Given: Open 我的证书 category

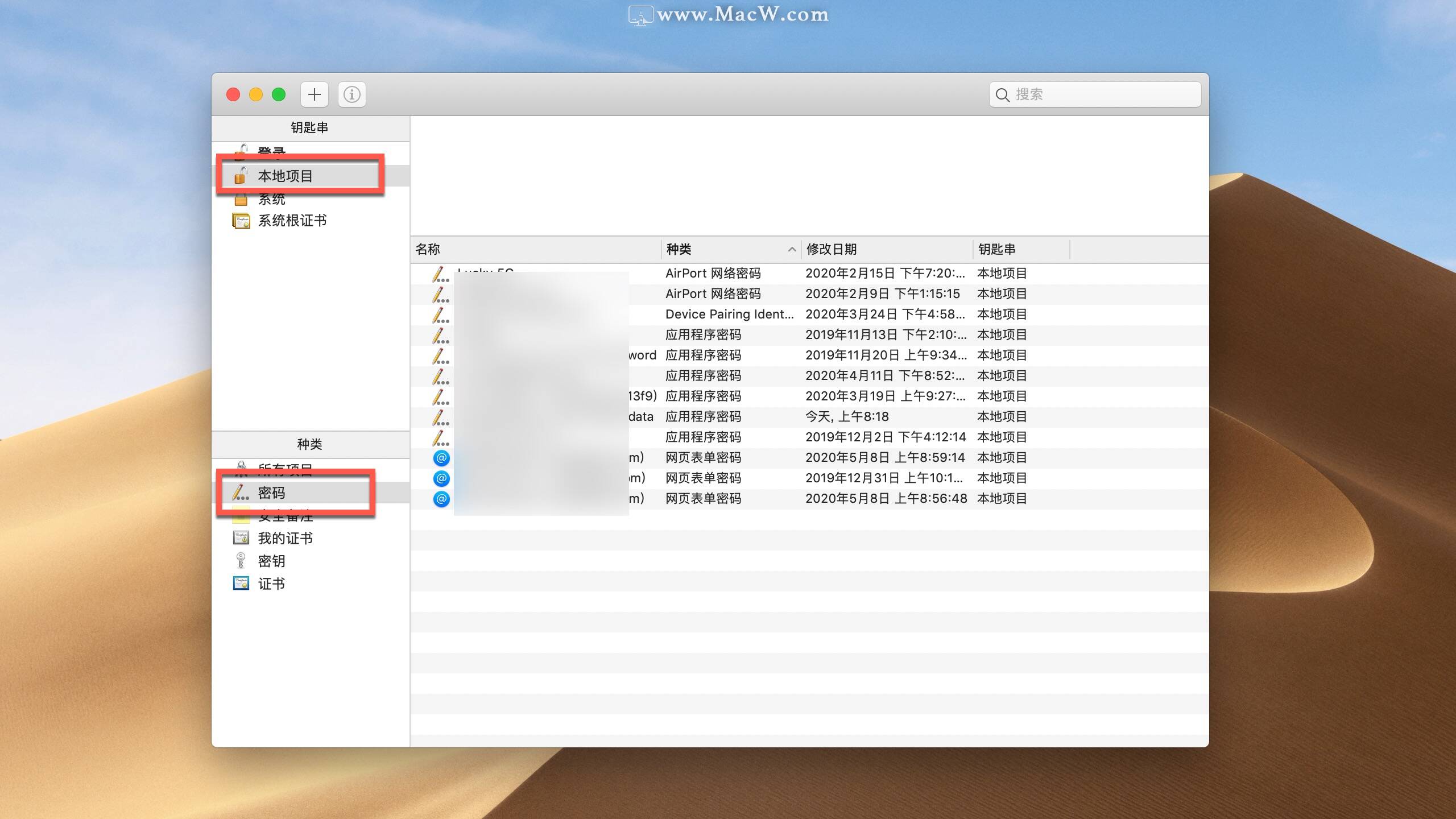Looking at the screenshot, I should tap(284, 538).
